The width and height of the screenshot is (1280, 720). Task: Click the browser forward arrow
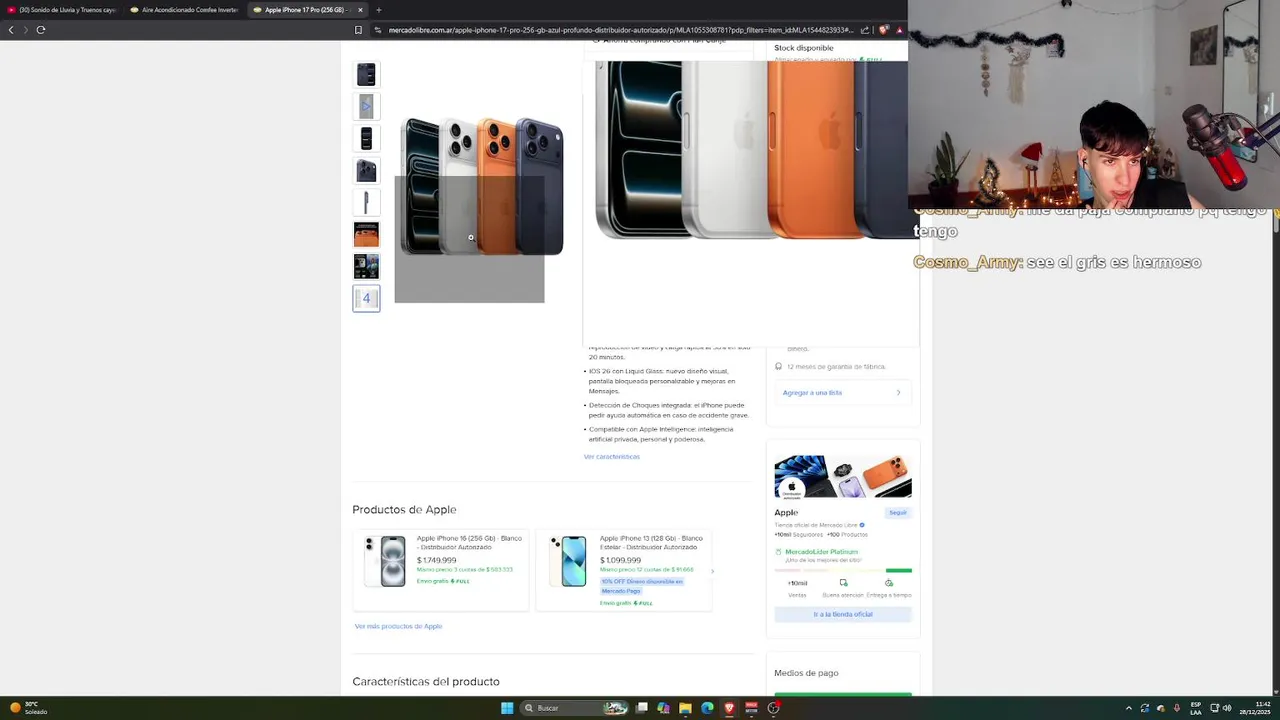[x=26, y=30]
